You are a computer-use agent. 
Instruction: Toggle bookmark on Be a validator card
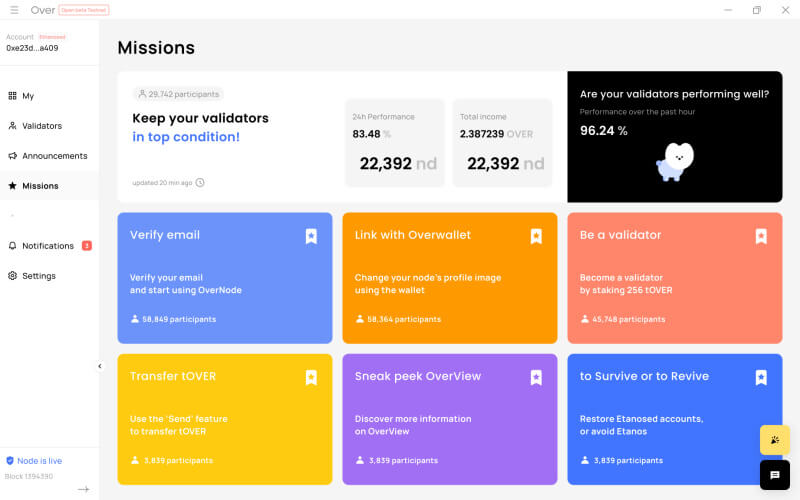click(761, 236)
